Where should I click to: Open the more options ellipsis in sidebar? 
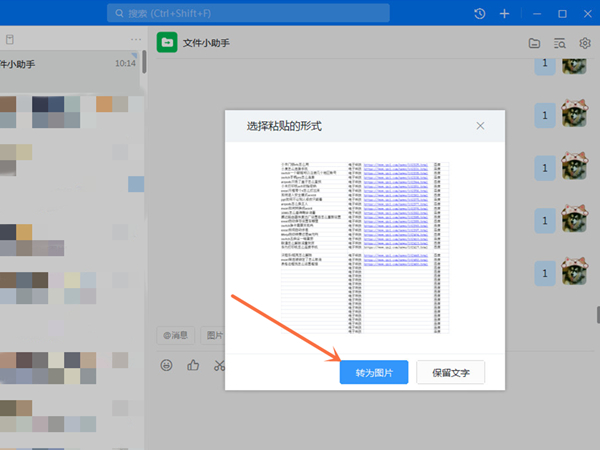pyautogui.click(x=136, y=39)
